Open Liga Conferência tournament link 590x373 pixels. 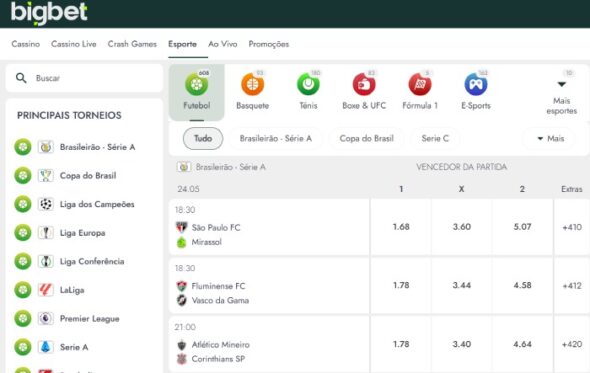coord(92,261)
